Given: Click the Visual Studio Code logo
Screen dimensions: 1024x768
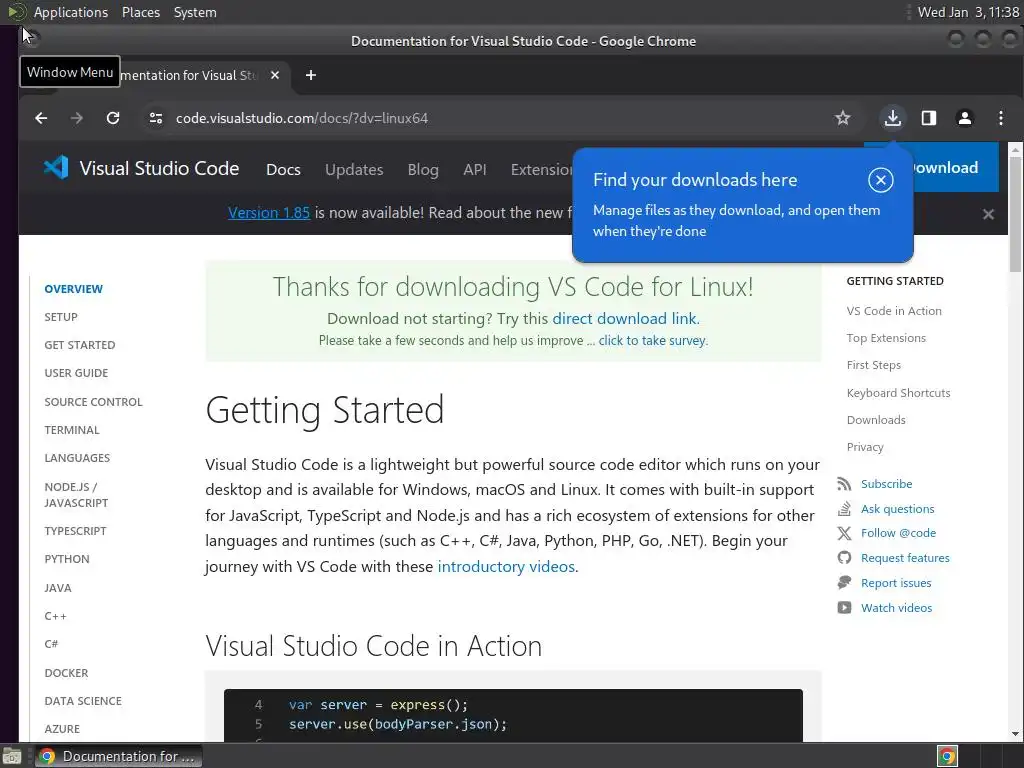Looking at the screenshot, I should click(x=56, y=168).
